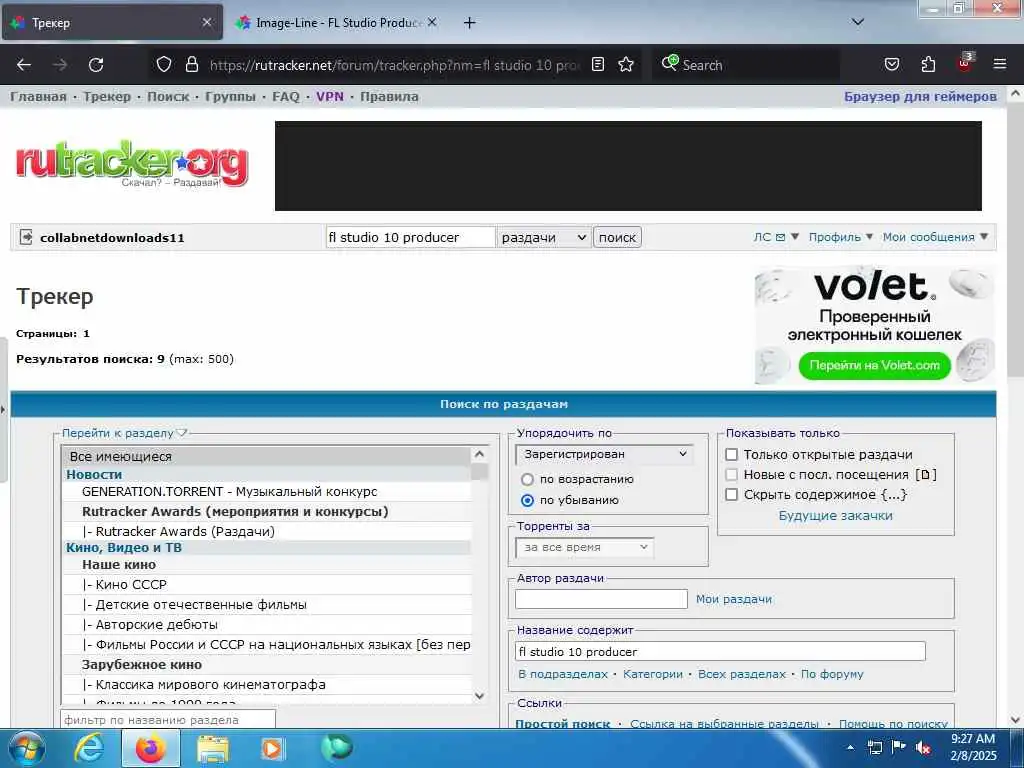1024x768 pixels.
Task: Enable Скрыть содержимое checkbox
Action: (x=731, y=495)
